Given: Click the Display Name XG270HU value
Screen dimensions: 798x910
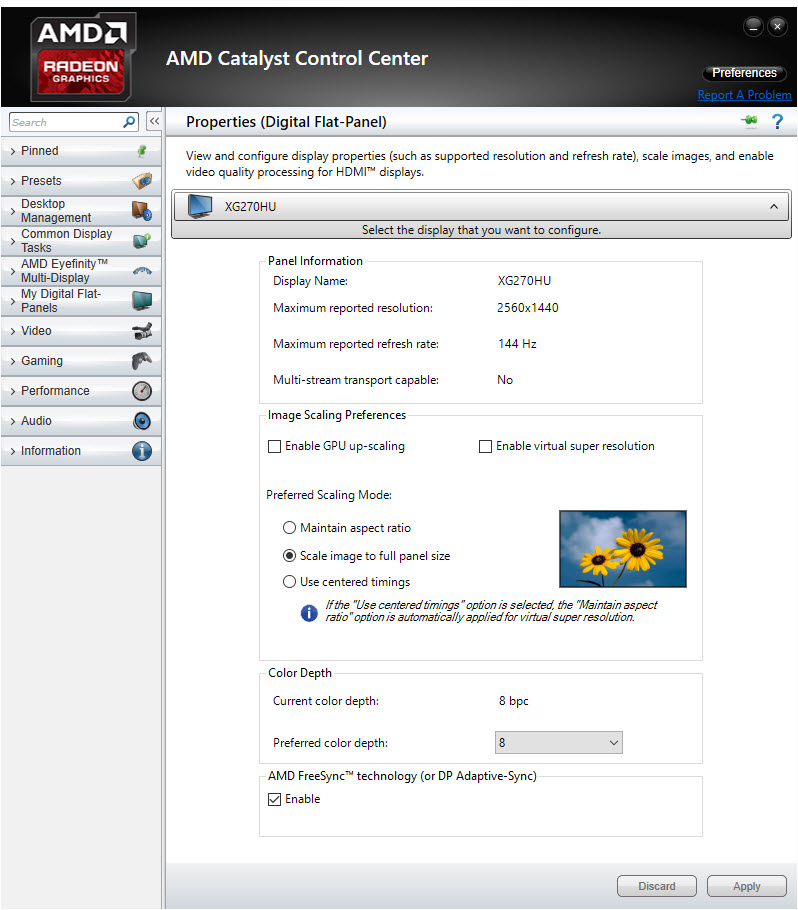Looking at the screenshot, I should click(524, 281).
